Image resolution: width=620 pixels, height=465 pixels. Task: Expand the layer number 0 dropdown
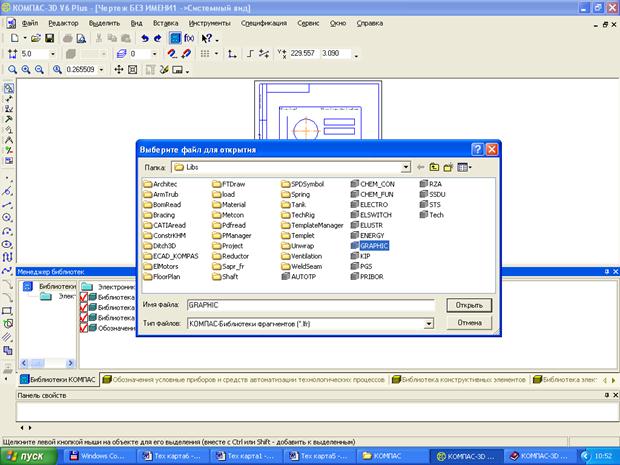point(155,54)
